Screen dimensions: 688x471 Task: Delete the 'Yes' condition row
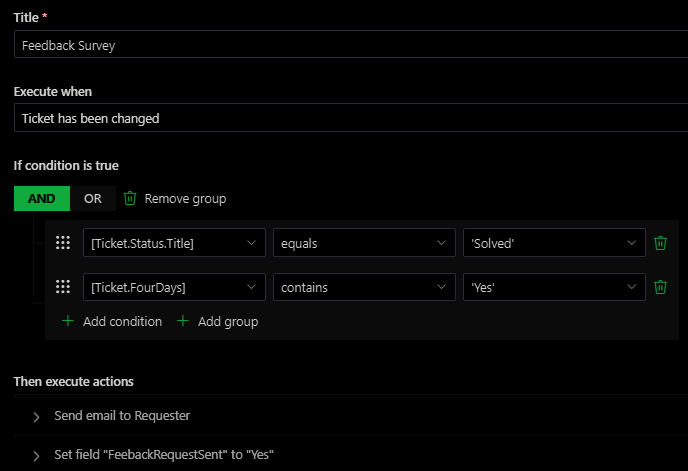(x=660, y=287)
